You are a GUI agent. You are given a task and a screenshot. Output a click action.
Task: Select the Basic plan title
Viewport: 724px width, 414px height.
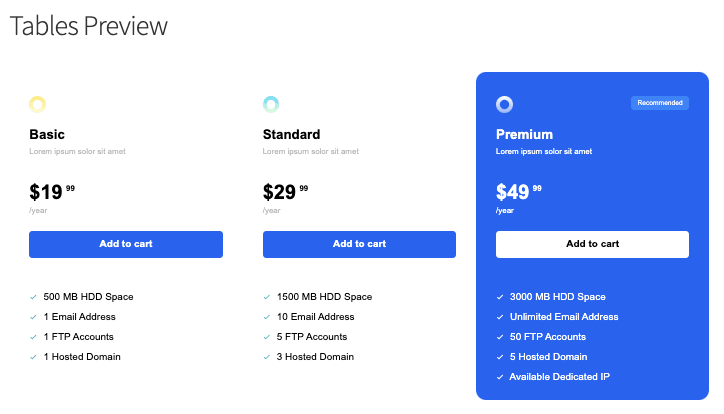(x=47, y=134)
